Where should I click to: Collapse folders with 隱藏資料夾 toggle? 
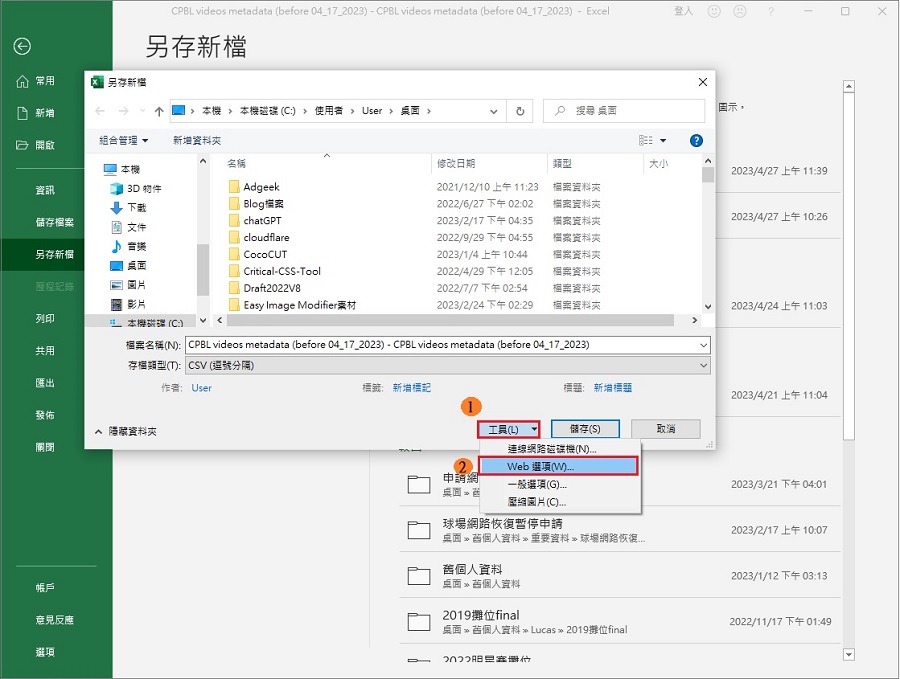(x=126, y=431)
